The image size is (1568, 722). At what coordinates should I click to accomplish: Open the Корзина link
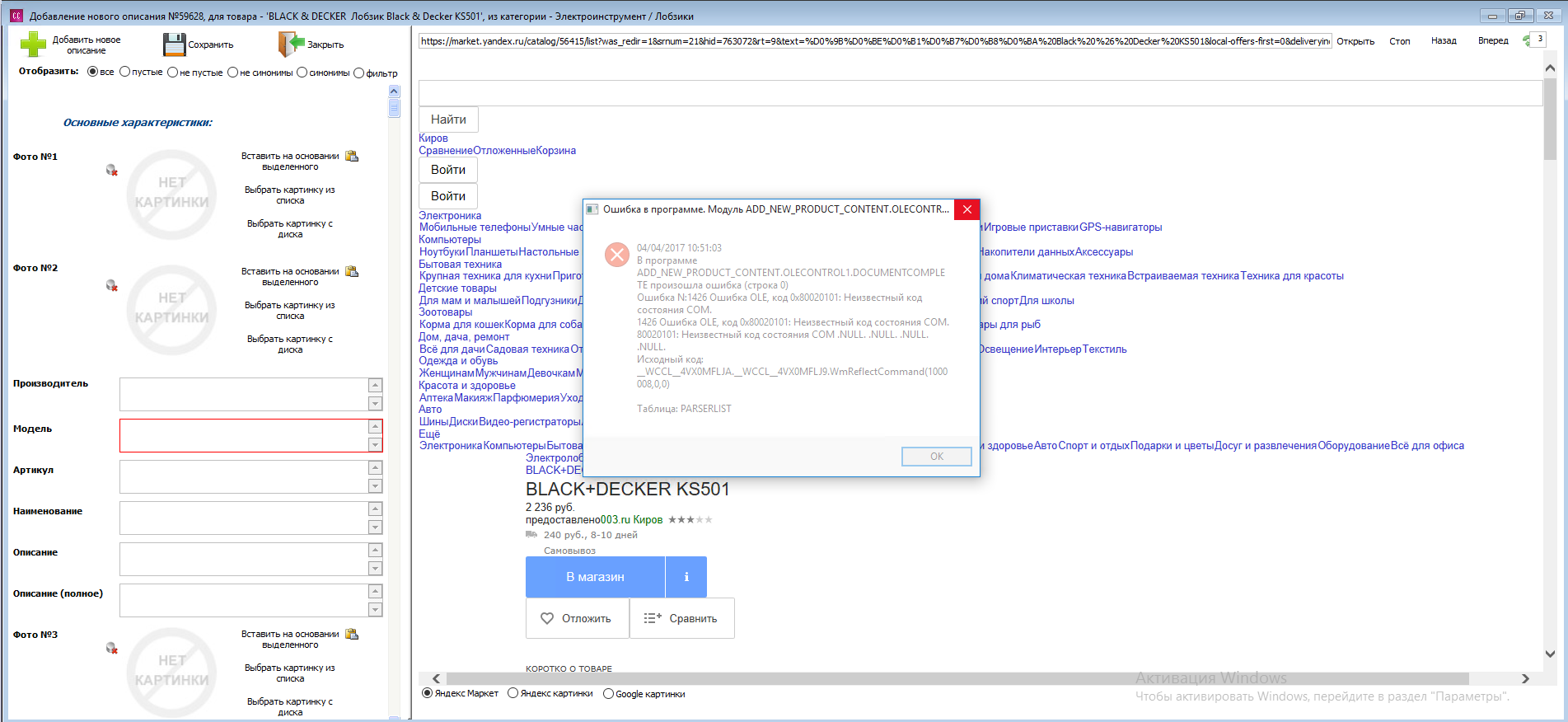click(555, 151)
